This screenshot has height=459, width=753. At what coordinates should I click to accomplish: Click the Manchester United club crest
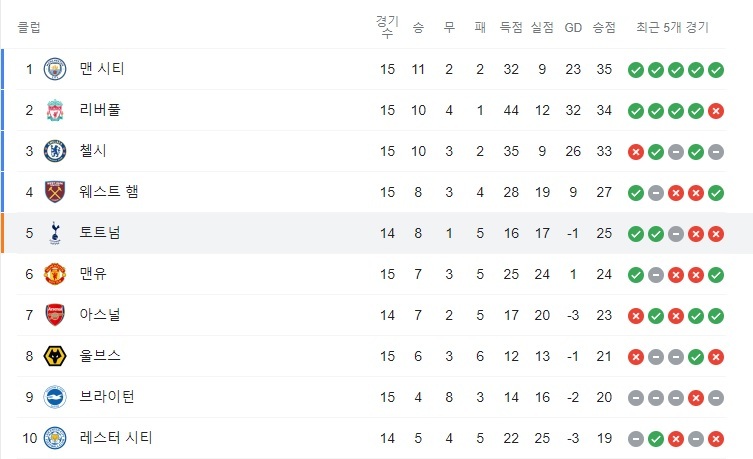[55, 275]
